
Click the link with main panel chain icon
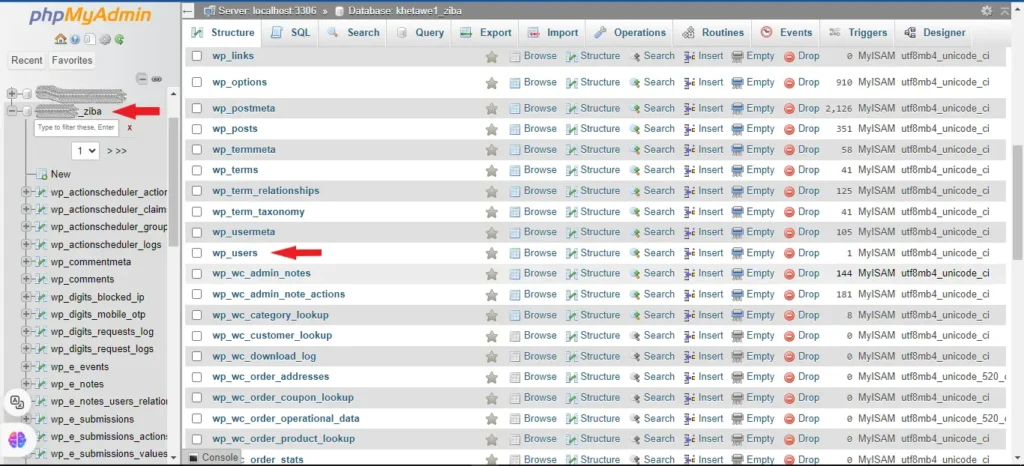pos(156,78)
